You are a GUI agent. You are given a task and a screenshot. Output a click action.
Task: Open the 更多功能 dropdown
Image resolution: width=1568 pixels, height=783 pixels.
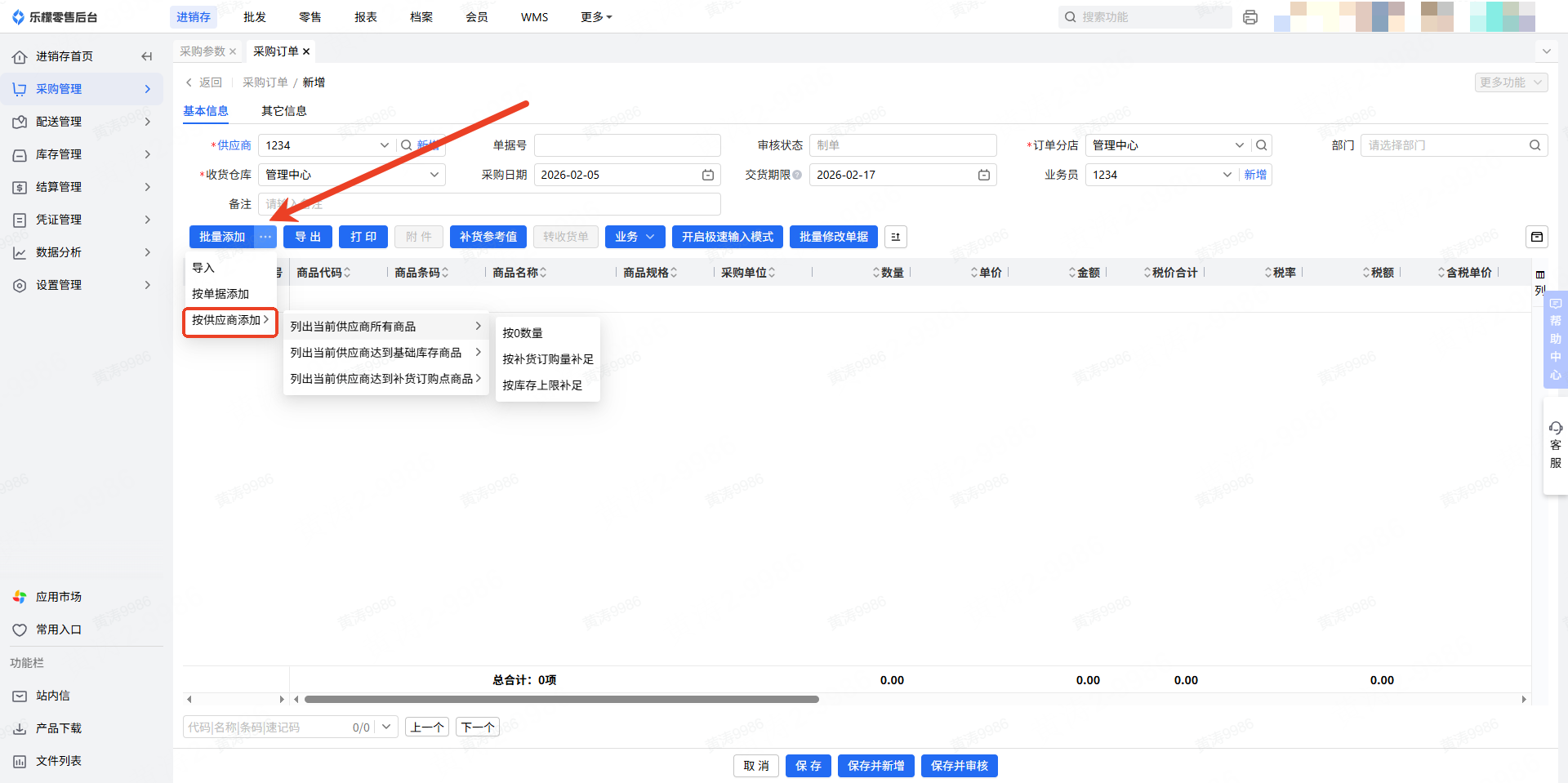(x=1512, y=82)
